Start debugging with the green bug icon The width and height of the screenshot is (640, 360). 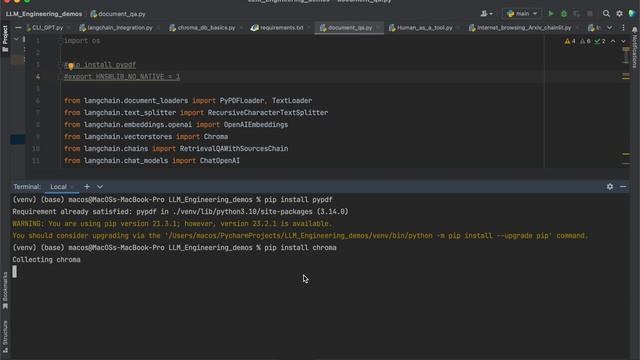click(x=564, y=13)
